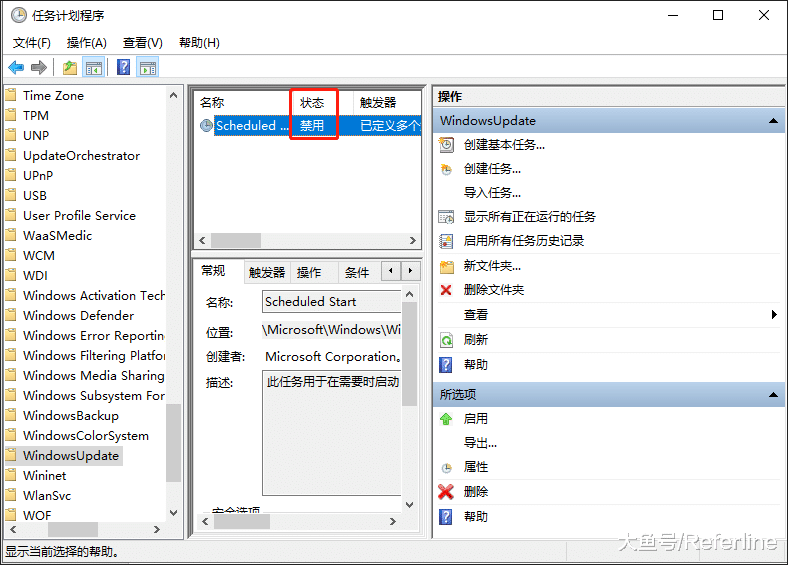788x565 pixels.
Task: Click the Forward arrow in the toolbar
Action: click(39, 68)
